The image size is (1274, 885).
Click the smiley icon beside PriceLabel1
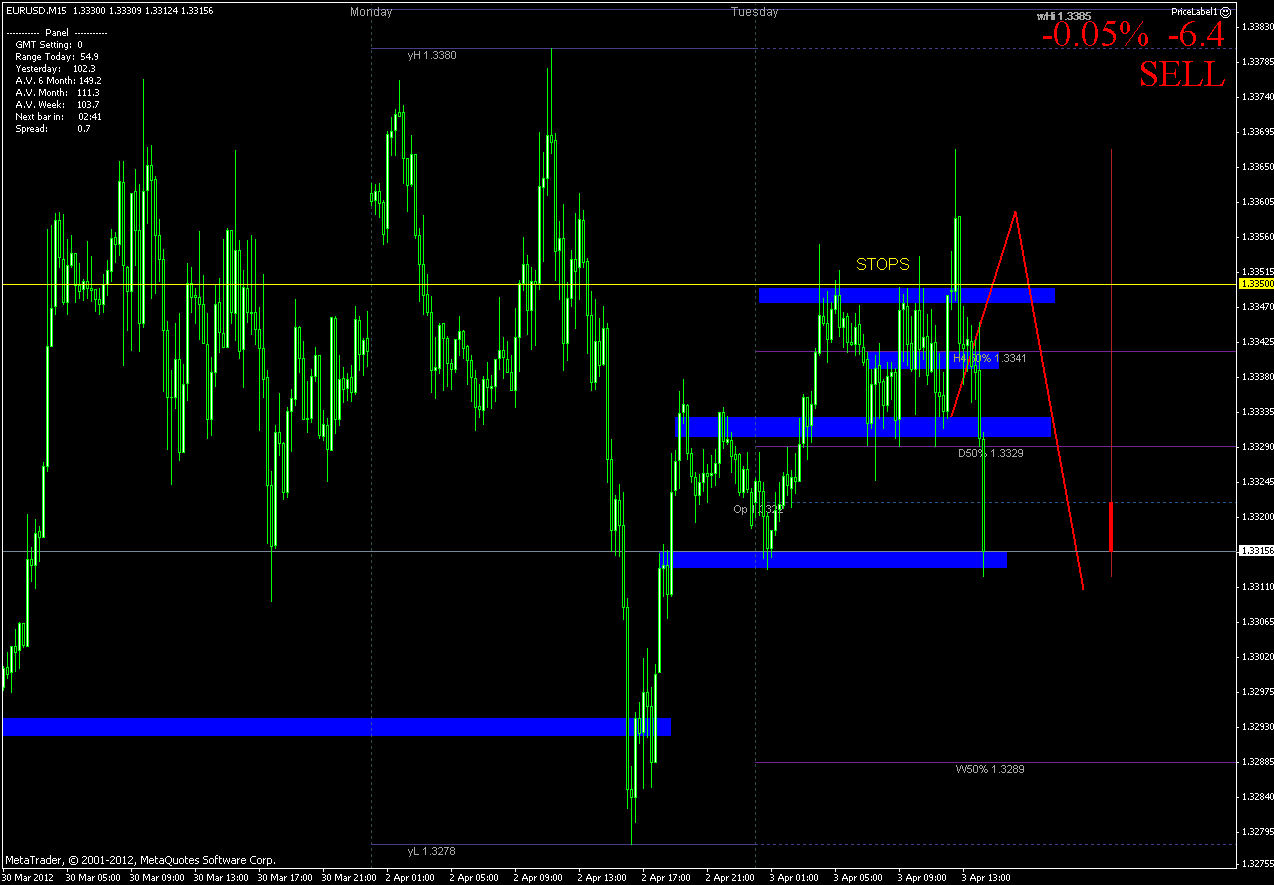[1226, 11]
